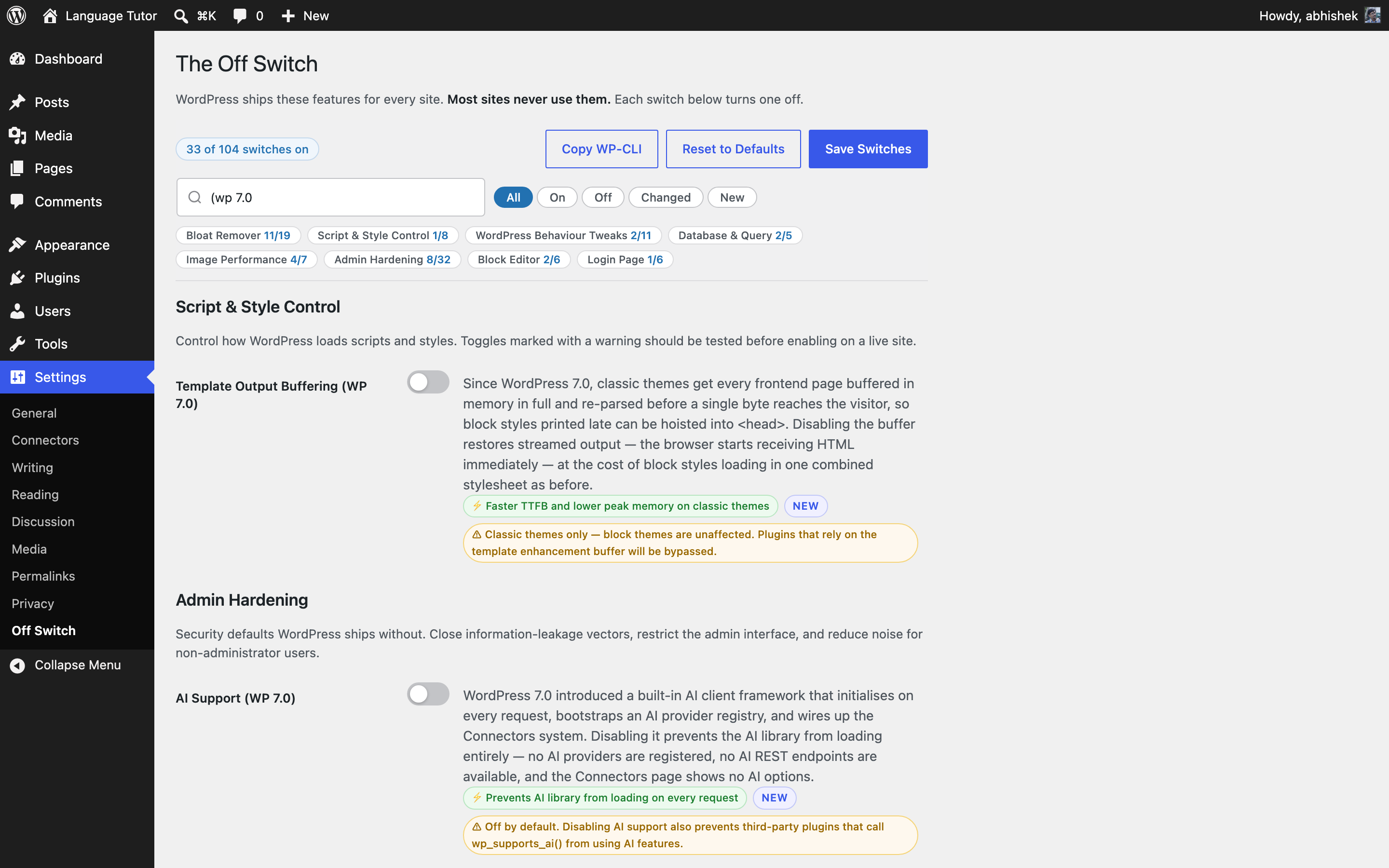Click the Posts pushpin icon

[x=17, y=102]
